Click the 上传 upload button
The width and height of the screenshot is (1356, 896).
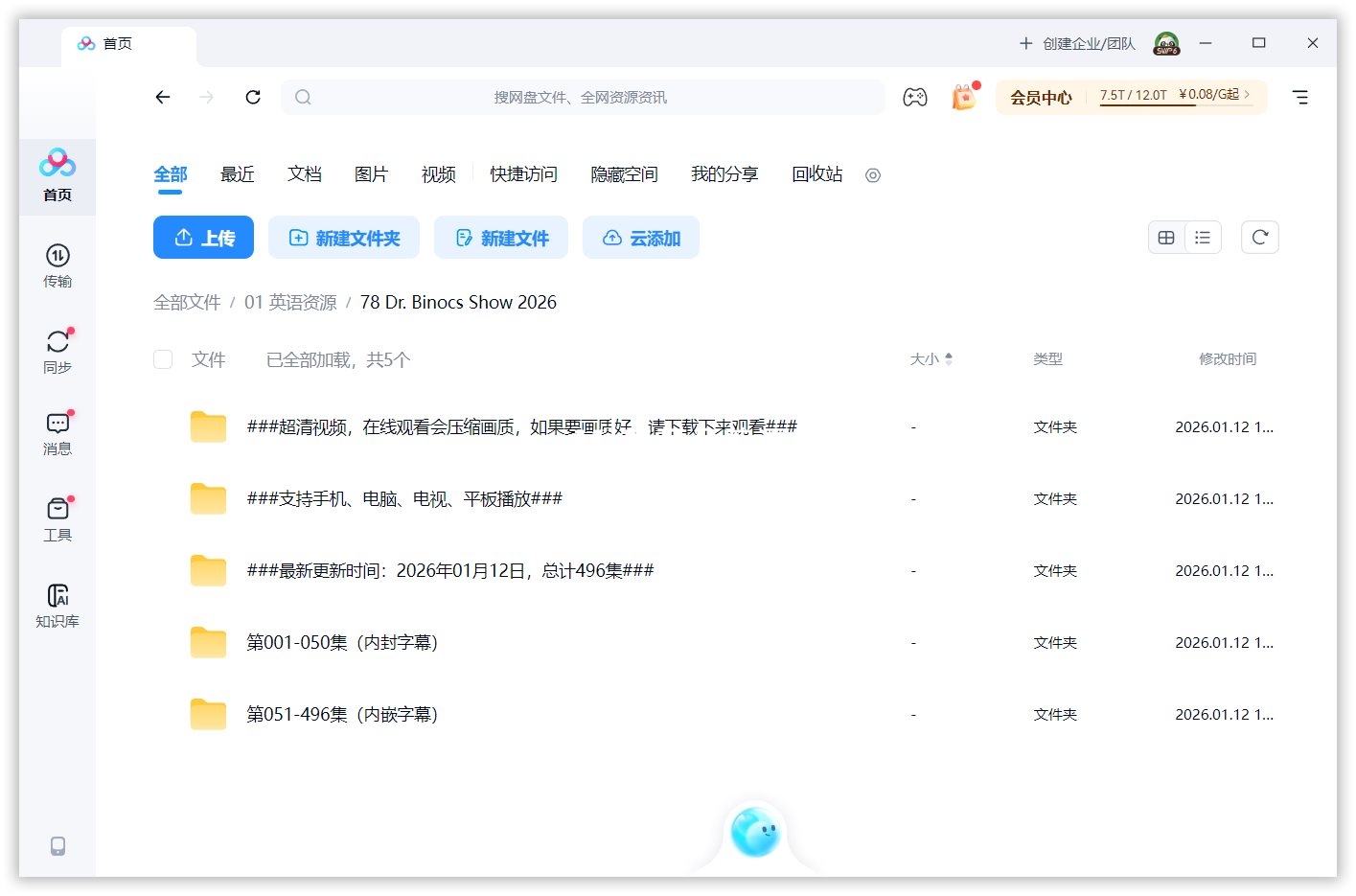pos(203,237)
